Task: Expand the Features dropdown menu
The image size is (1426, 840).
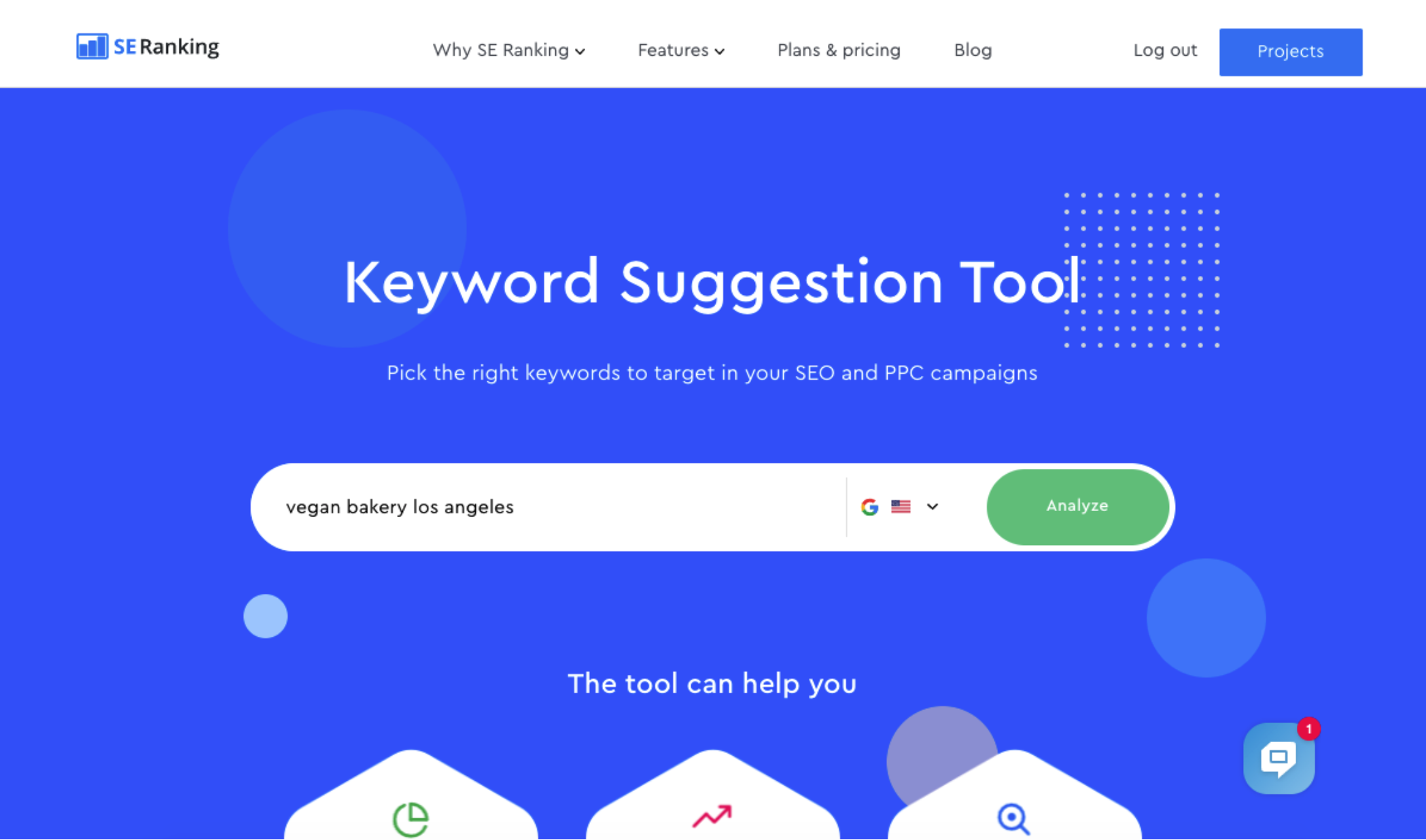Action: click(681, 50)
